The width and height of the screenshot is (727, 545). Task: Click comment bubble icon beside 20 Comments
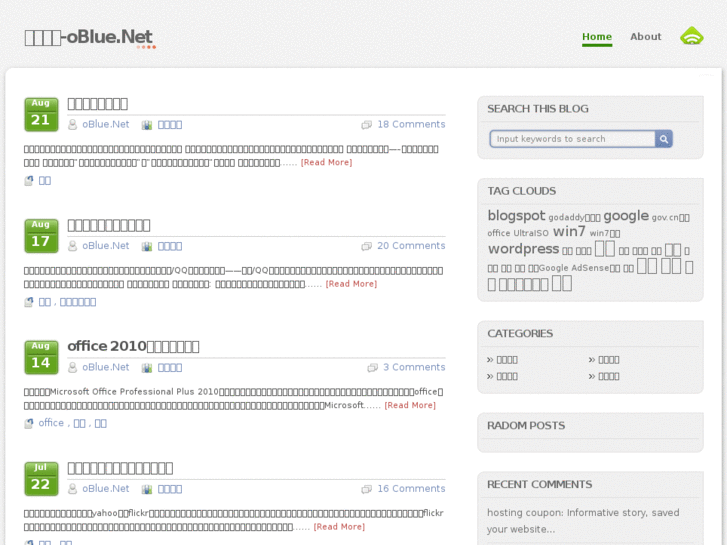[367, 246]
